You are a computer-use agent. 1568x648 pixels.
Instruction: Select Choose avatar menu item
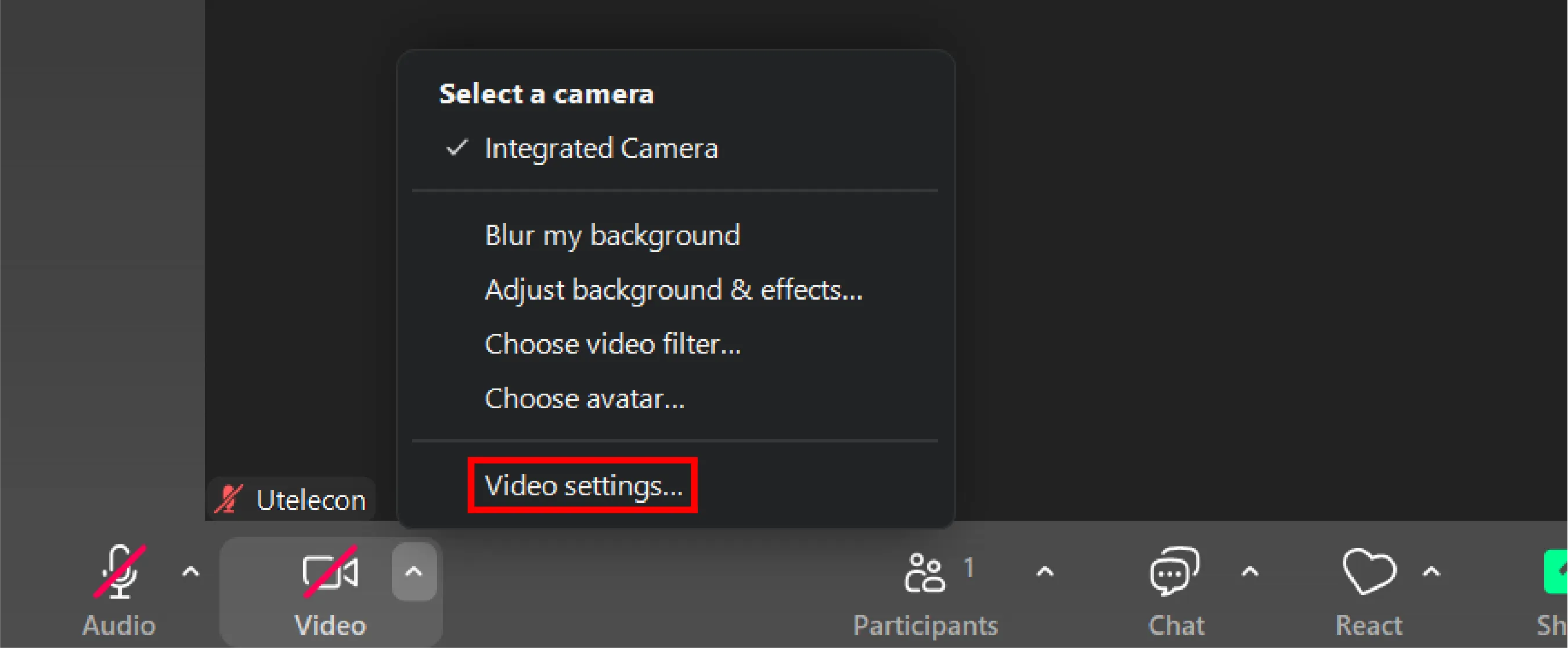click(585, 399)
